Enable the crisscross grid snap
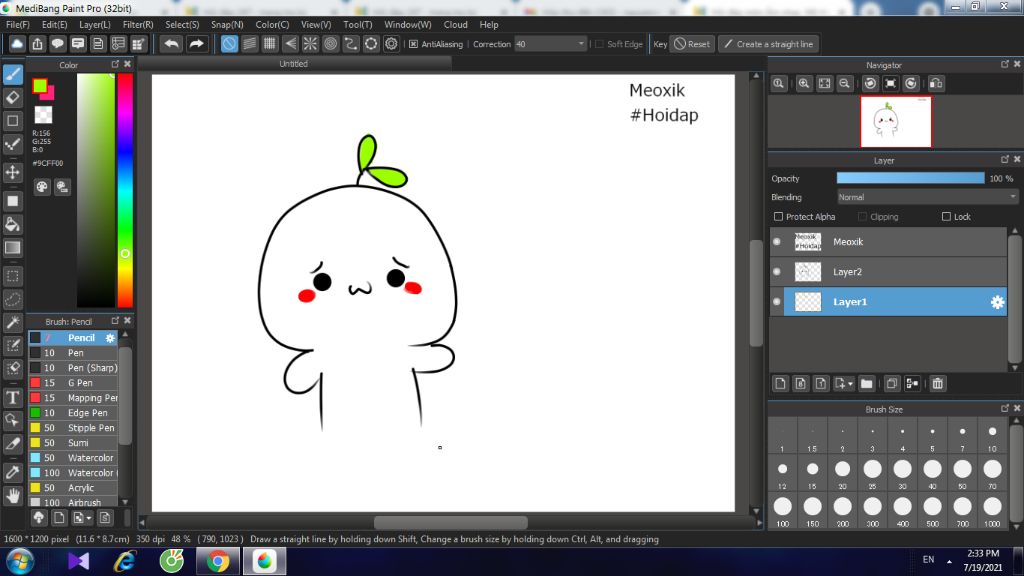 (270, 44)
